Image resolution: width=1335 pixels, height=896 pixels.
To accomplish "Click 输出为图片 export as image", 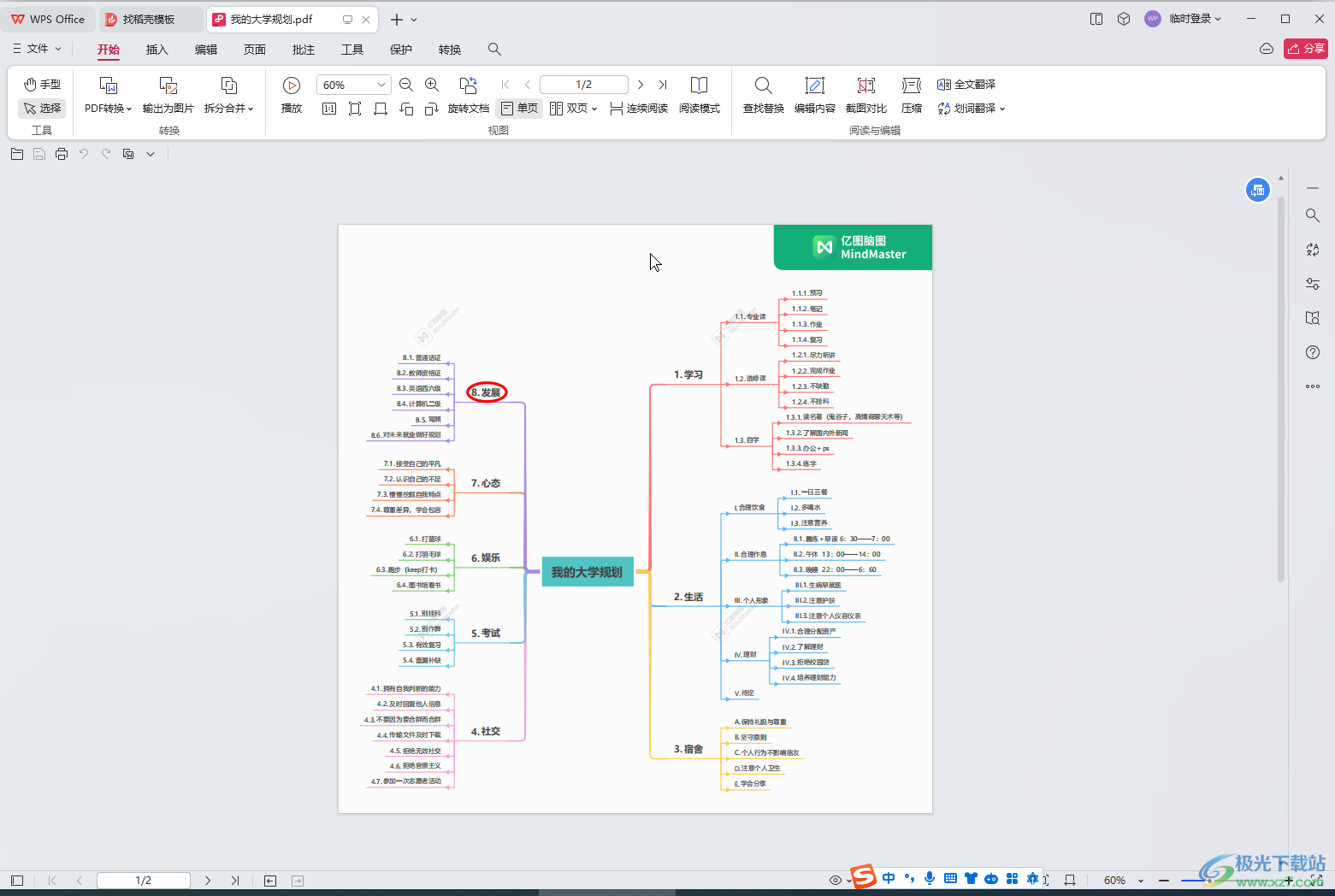I will point(168,95).
